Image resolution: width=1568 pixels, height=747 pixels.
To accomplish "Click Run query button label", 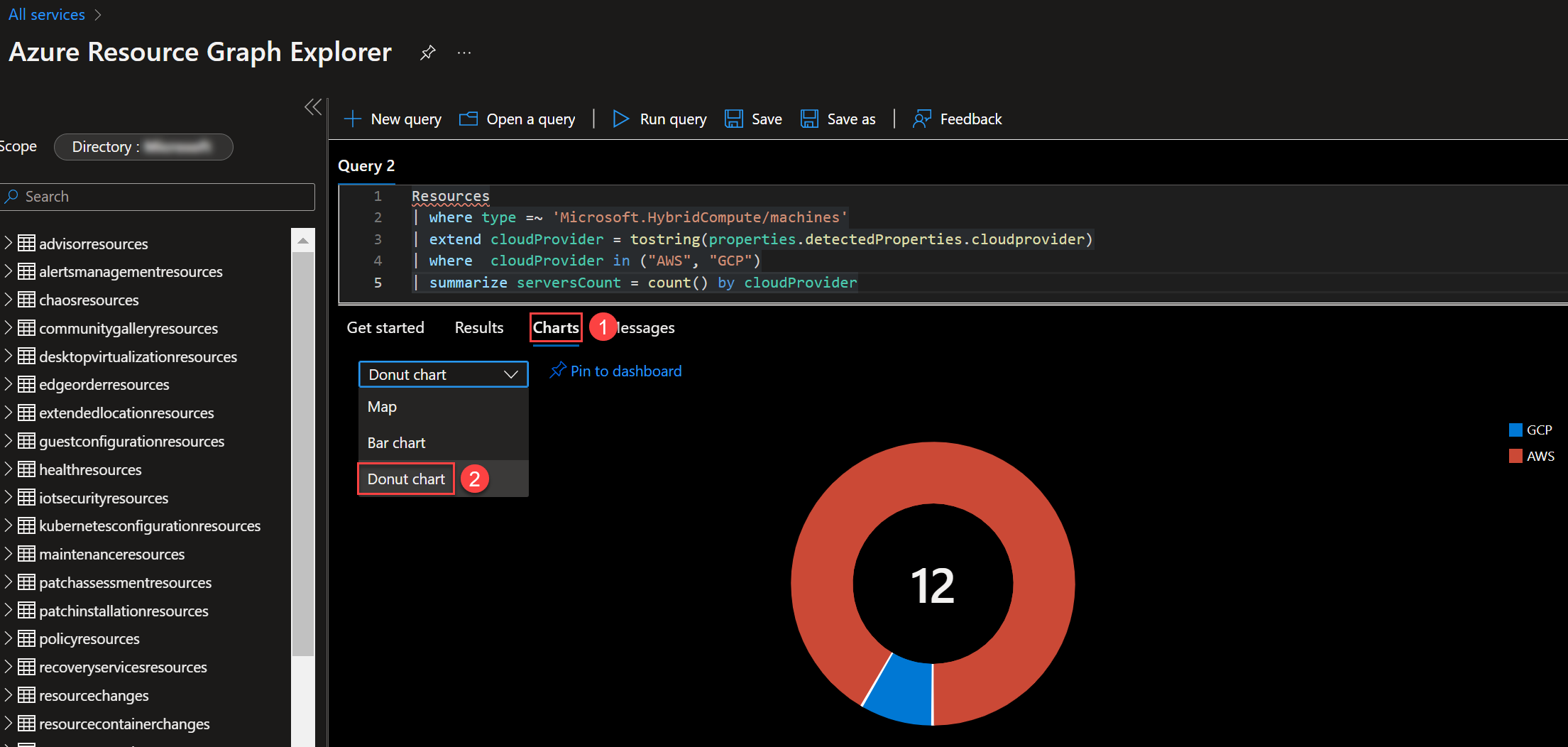I will click(673, 119).
